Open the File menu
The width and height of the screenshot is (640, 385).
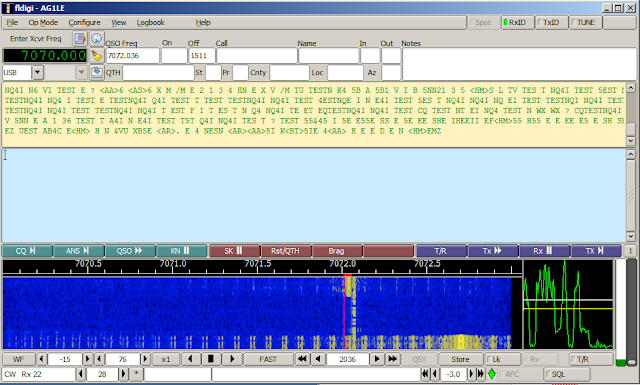tap(12, 22)
